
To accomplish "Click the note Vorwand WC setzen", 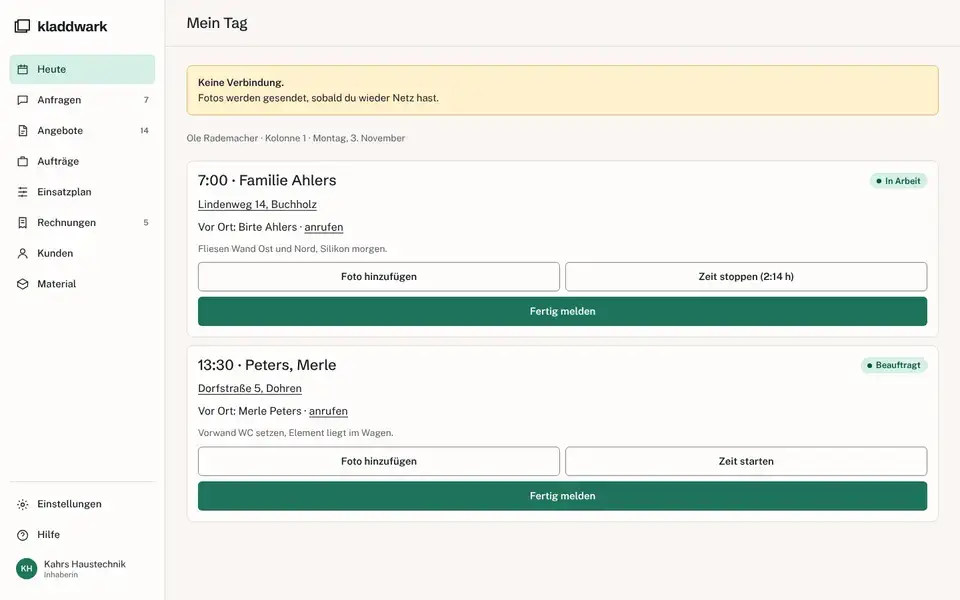I will 296,433.
